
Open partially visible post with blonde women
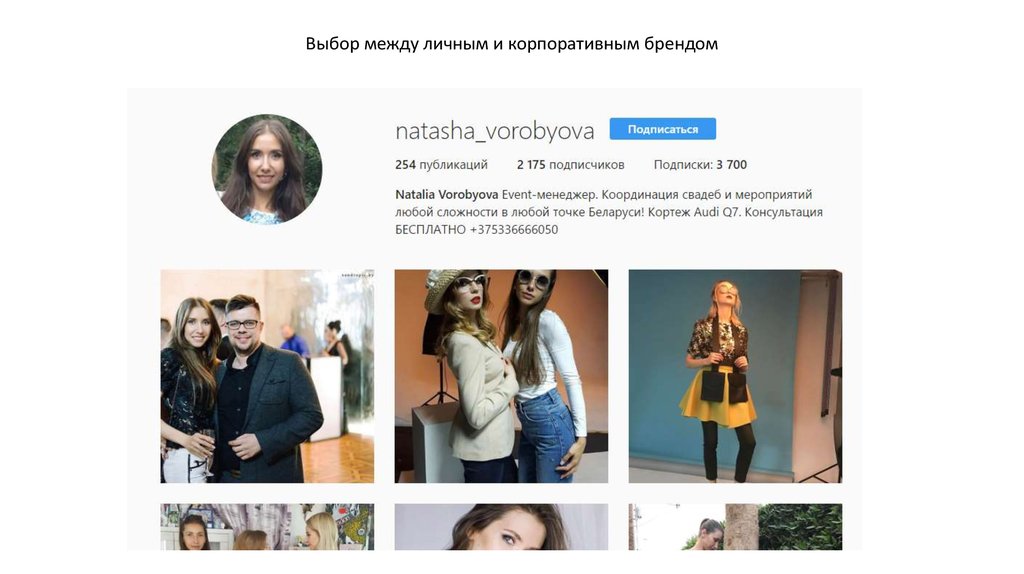coord(267,526)
